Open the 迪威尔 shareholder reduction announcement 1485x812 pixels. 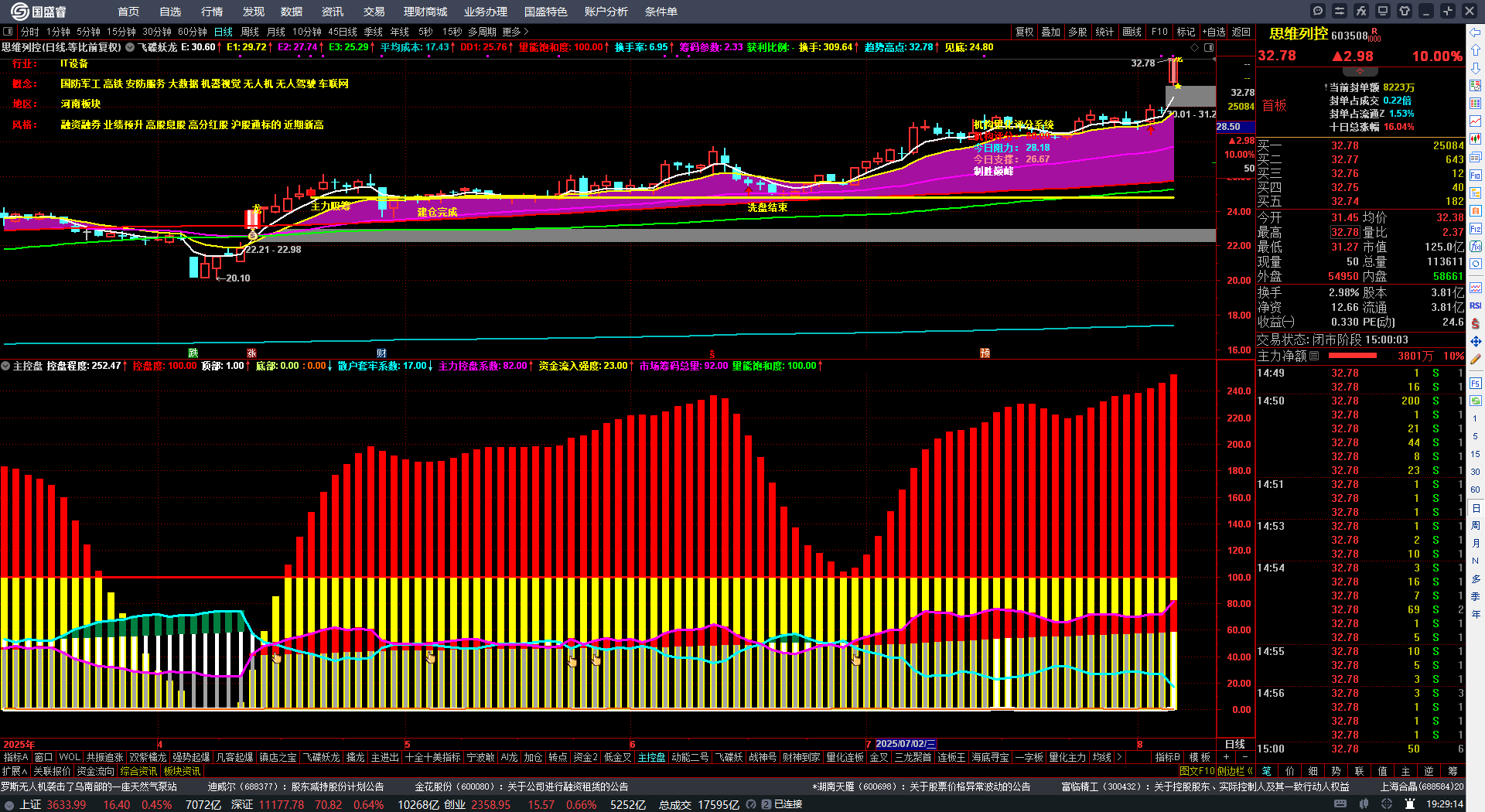pyautogui.click(x=295, y=786)
